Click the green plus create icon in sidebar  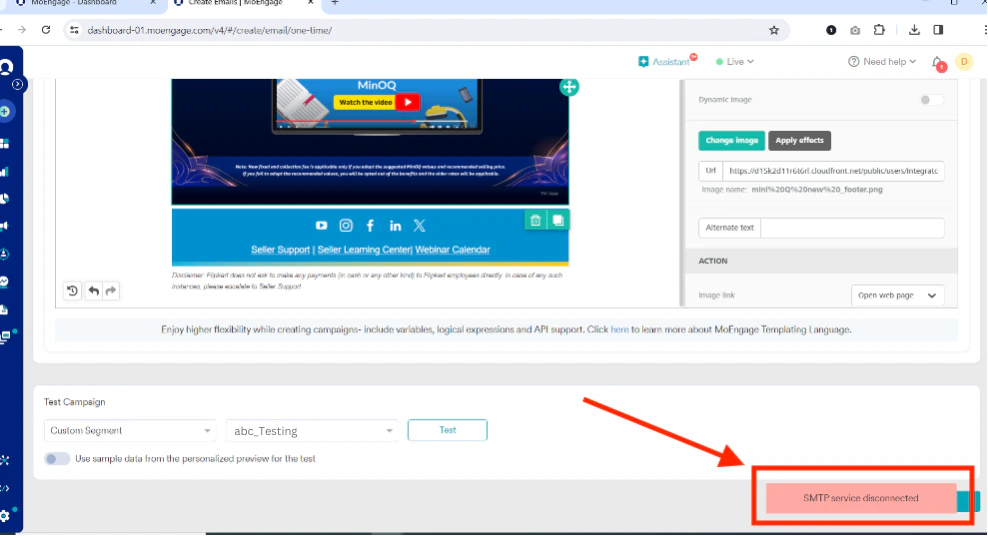tap(5, 112)
